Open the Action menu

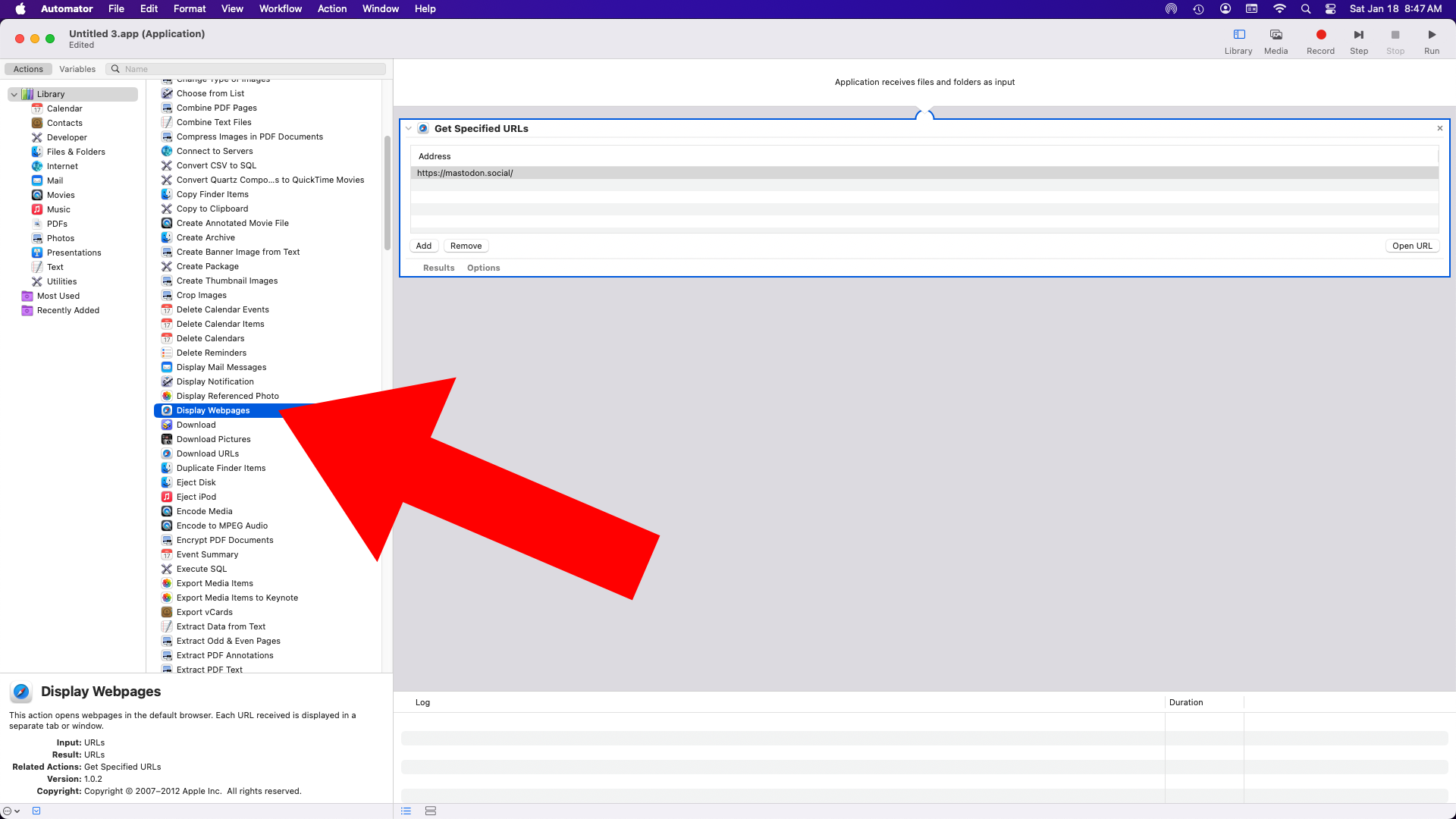(332, 9)
